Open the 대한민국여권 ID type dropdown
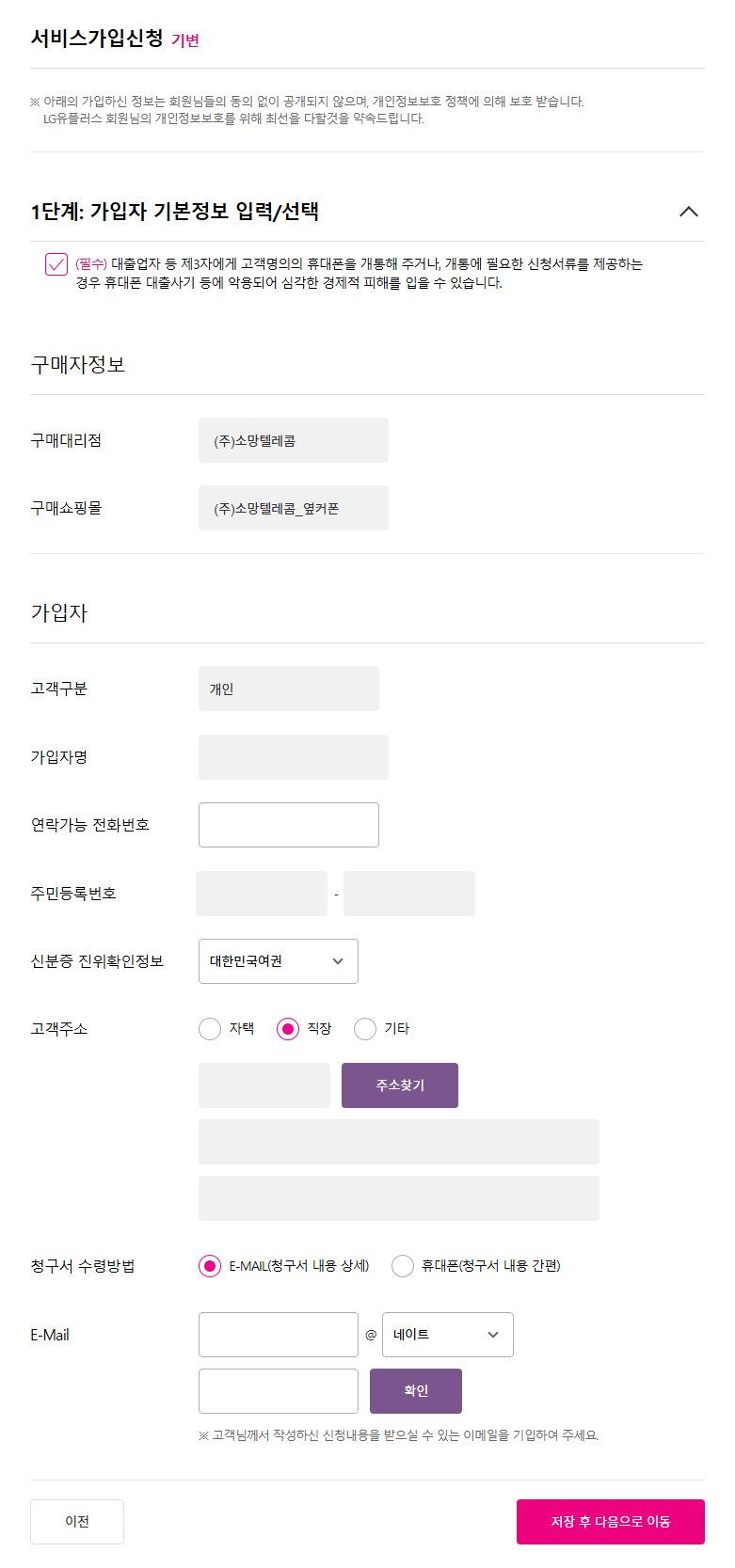This screenshot has height=1568, width=735. tap(279, 961)
